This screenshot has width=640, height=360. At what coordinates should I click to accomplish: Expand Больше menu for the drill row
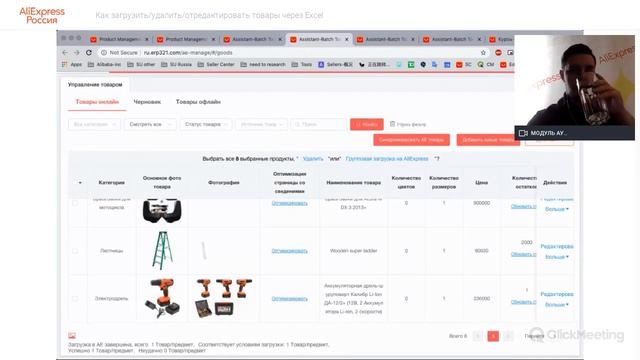(x=557, y=304)
